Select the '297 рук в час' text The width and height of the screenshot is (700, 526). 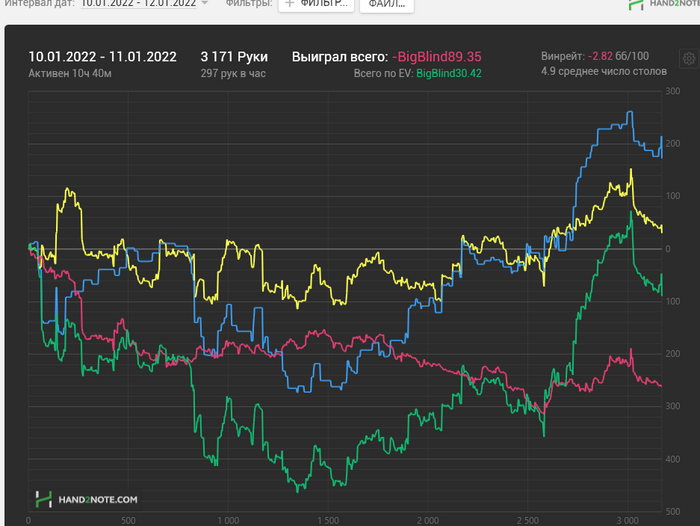(233, 73)
